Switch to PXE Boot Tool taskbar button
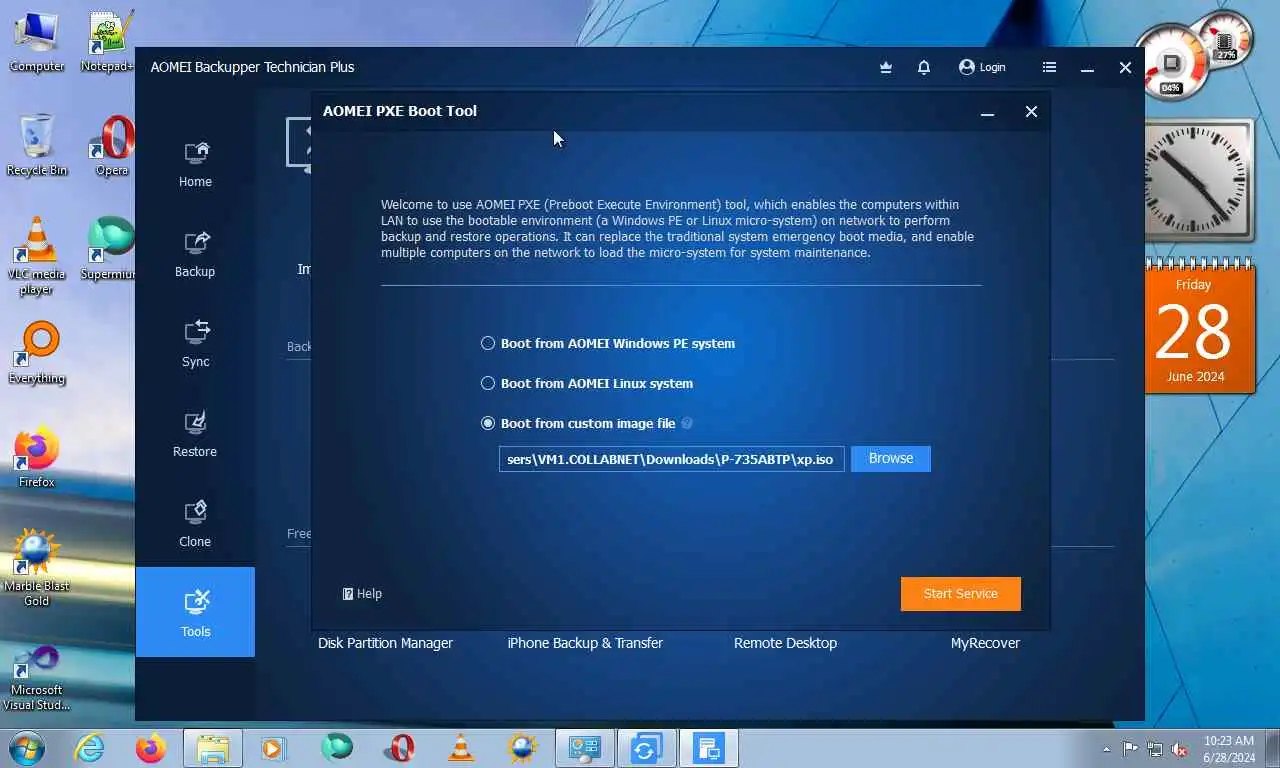 (709, 748)
